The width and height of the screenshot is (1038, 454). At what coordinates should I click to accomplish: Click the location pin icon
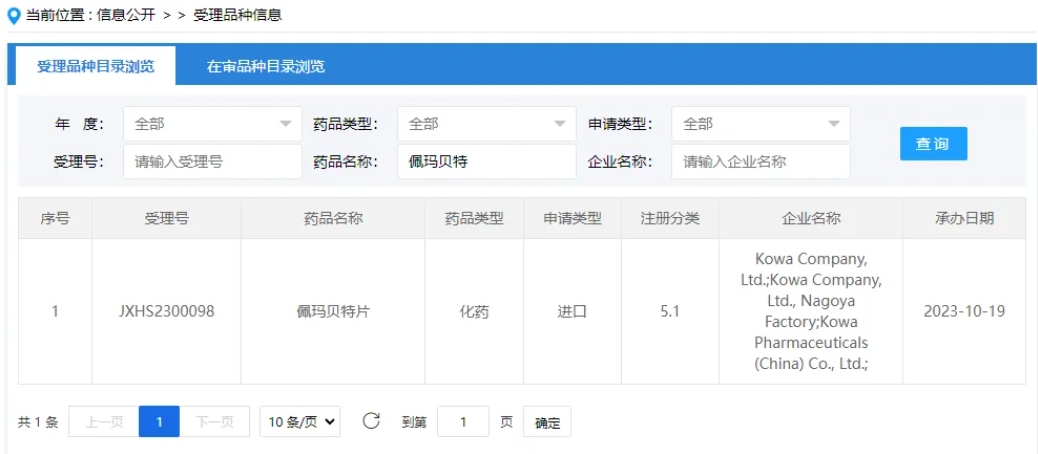[x=13, y=15]
